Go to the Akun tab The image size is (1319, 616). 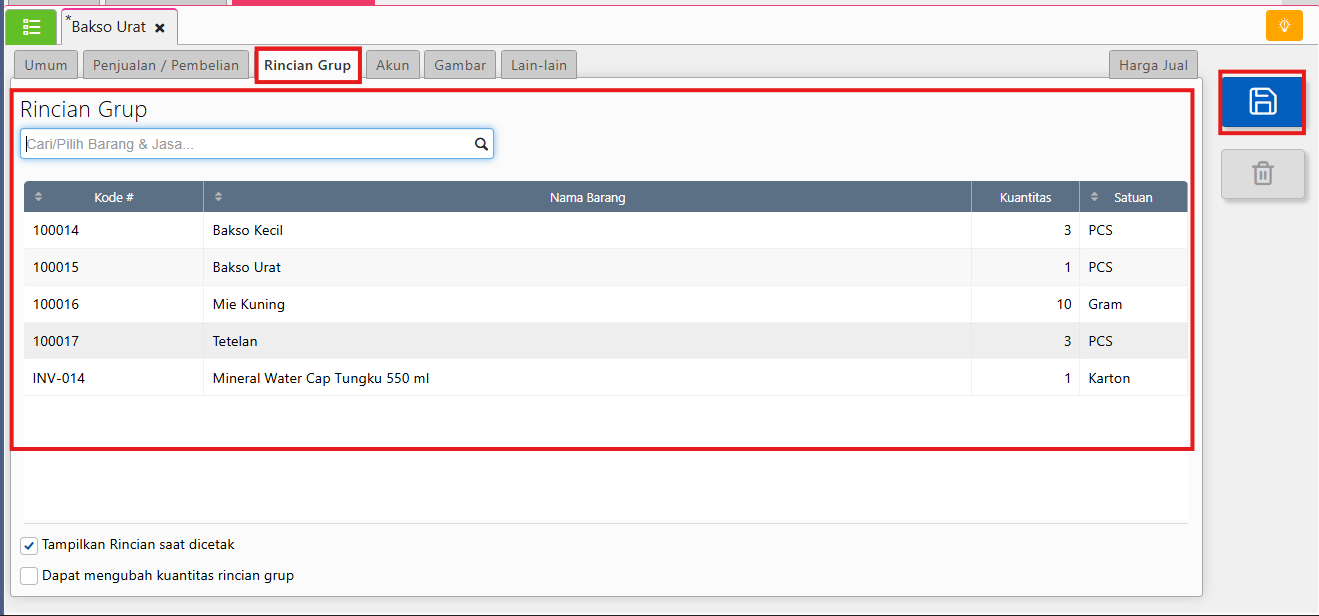pos(392,65)
